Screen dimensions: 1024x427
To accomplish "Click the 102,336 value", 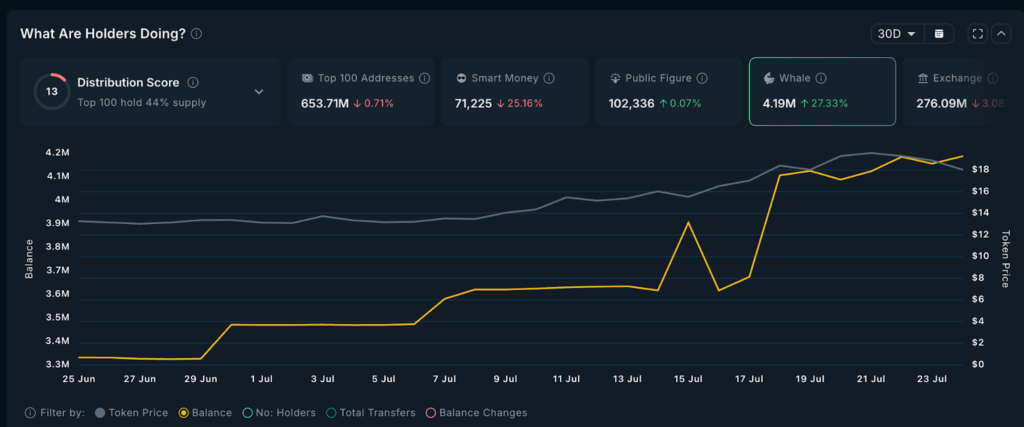I will pos(632,103).
